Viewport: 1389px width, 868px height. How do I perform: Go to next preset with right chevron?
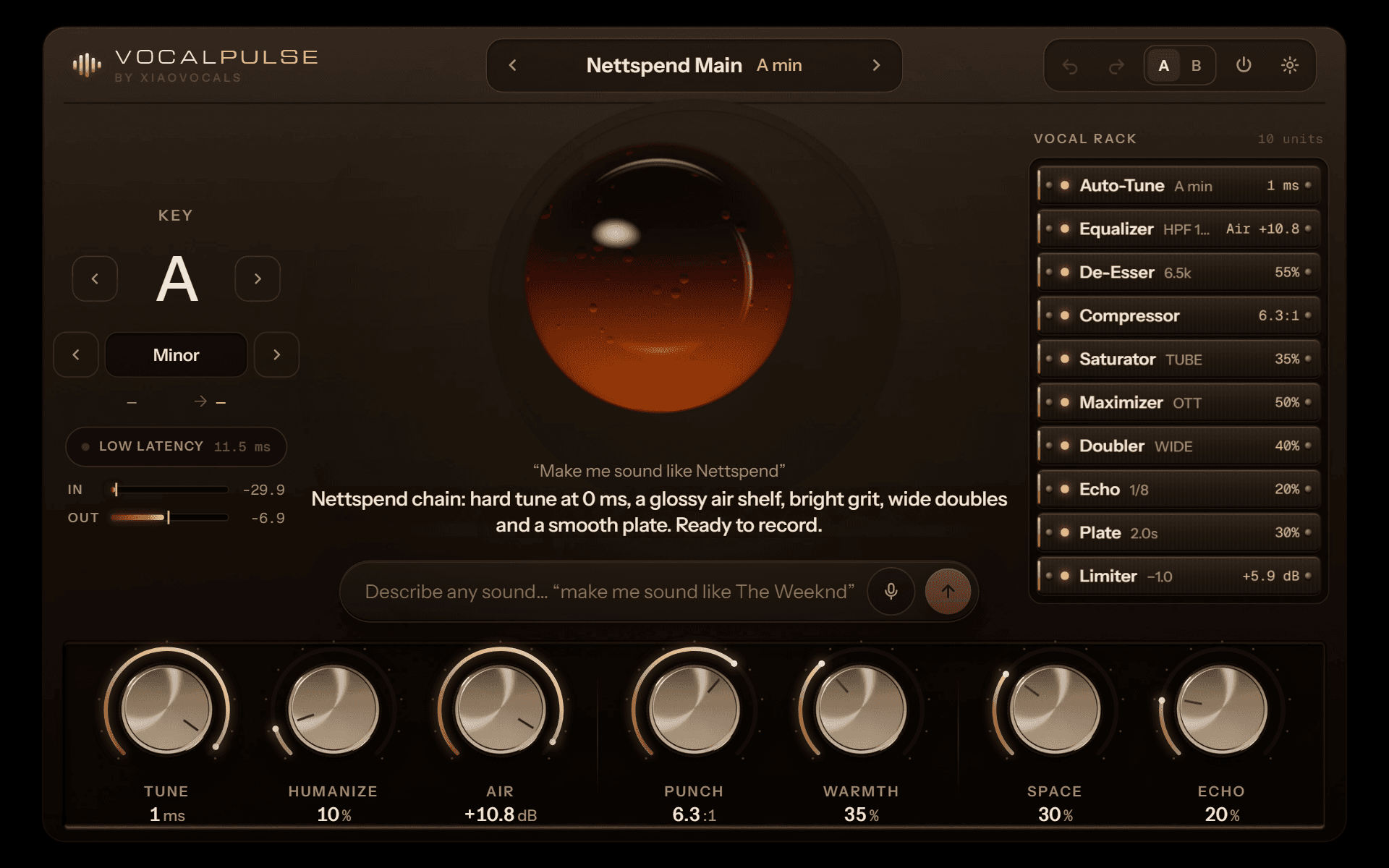coord(876,65)
